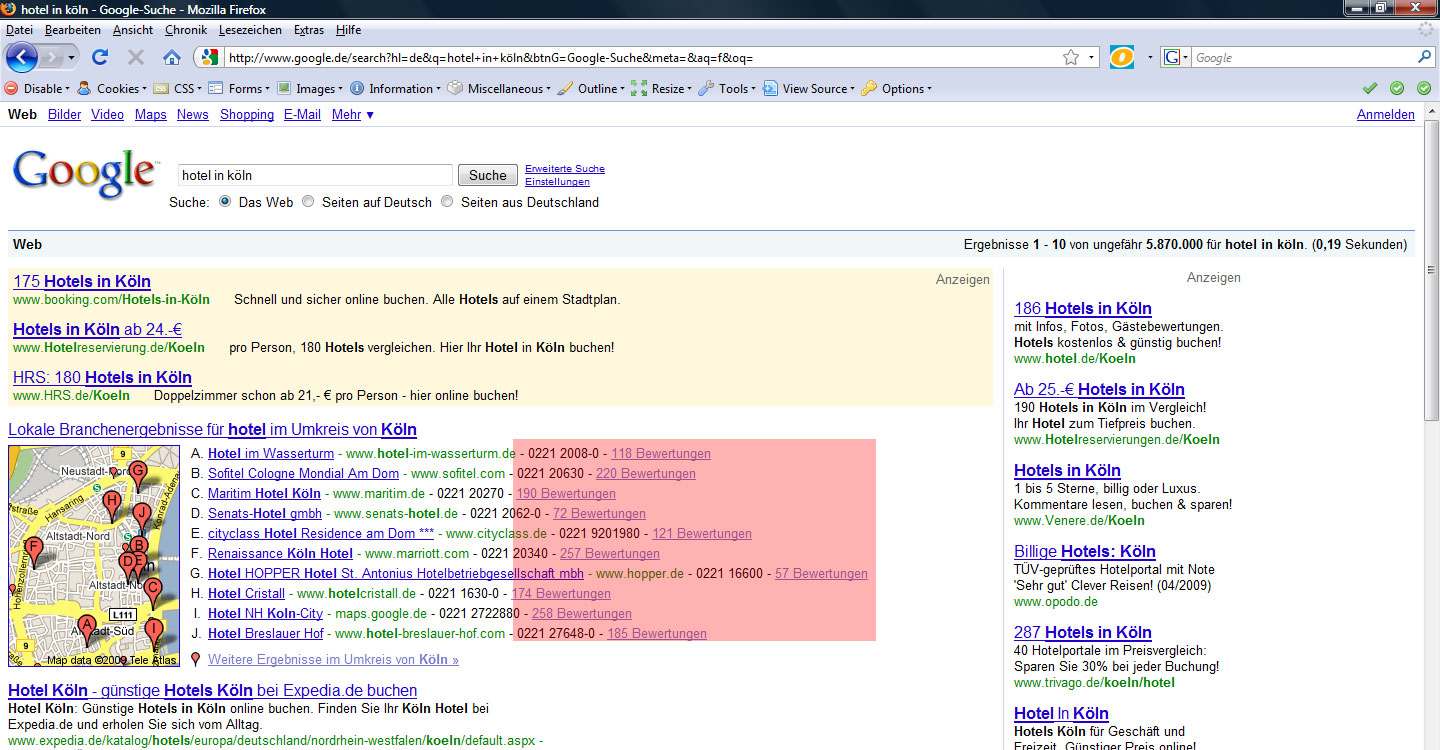The height and width of the screenshot is (750, 1440).
Task: Click Weitere Ergebnisse im Umkreis von Köln
Action: [x=333, y=660]
